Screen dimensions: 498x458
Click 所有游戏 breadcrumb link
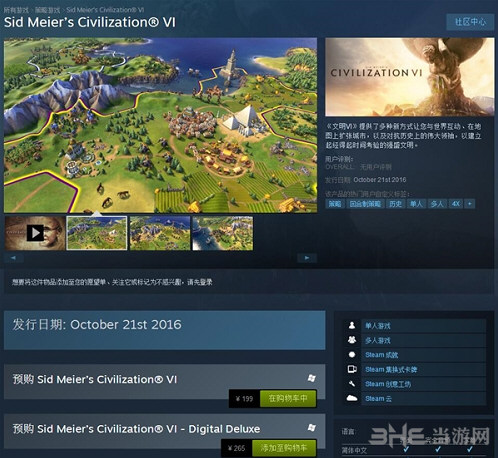(16, 10)
